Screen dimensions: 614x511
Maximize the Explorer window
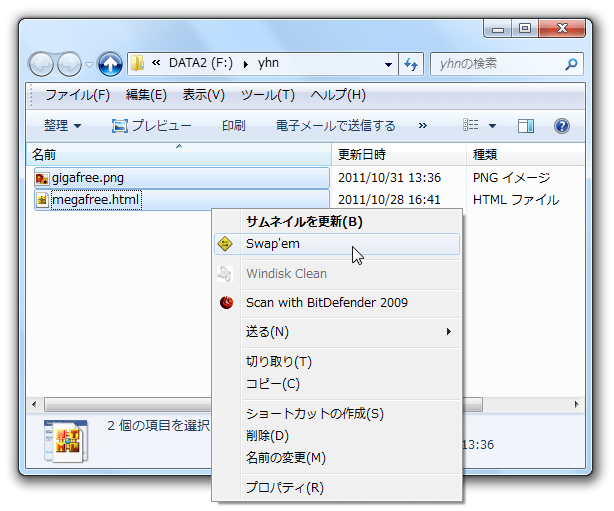coord(525,29)
